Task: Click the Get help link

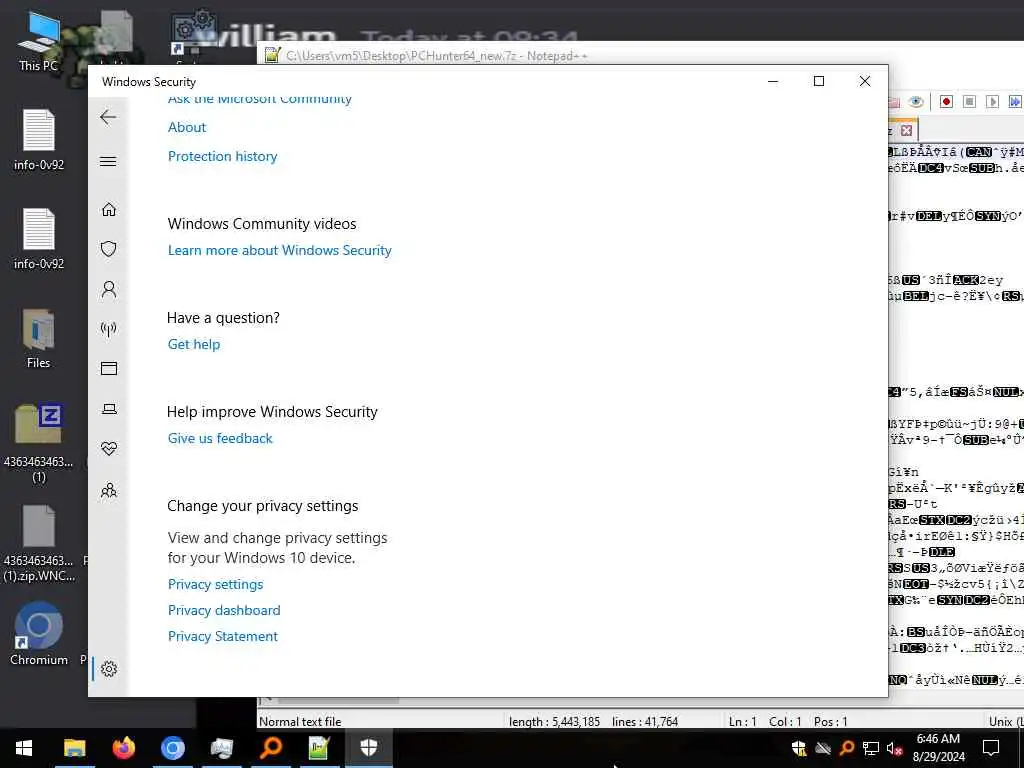Action: pyautogui.click(x=194, y=344)
